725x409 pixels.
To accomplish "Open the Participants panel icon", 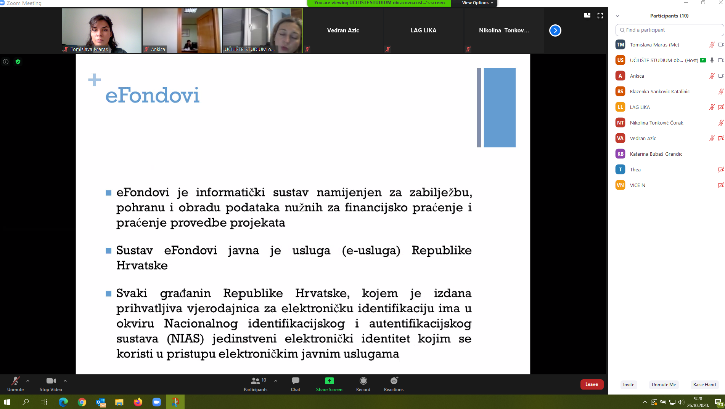I will pos(256,380).
